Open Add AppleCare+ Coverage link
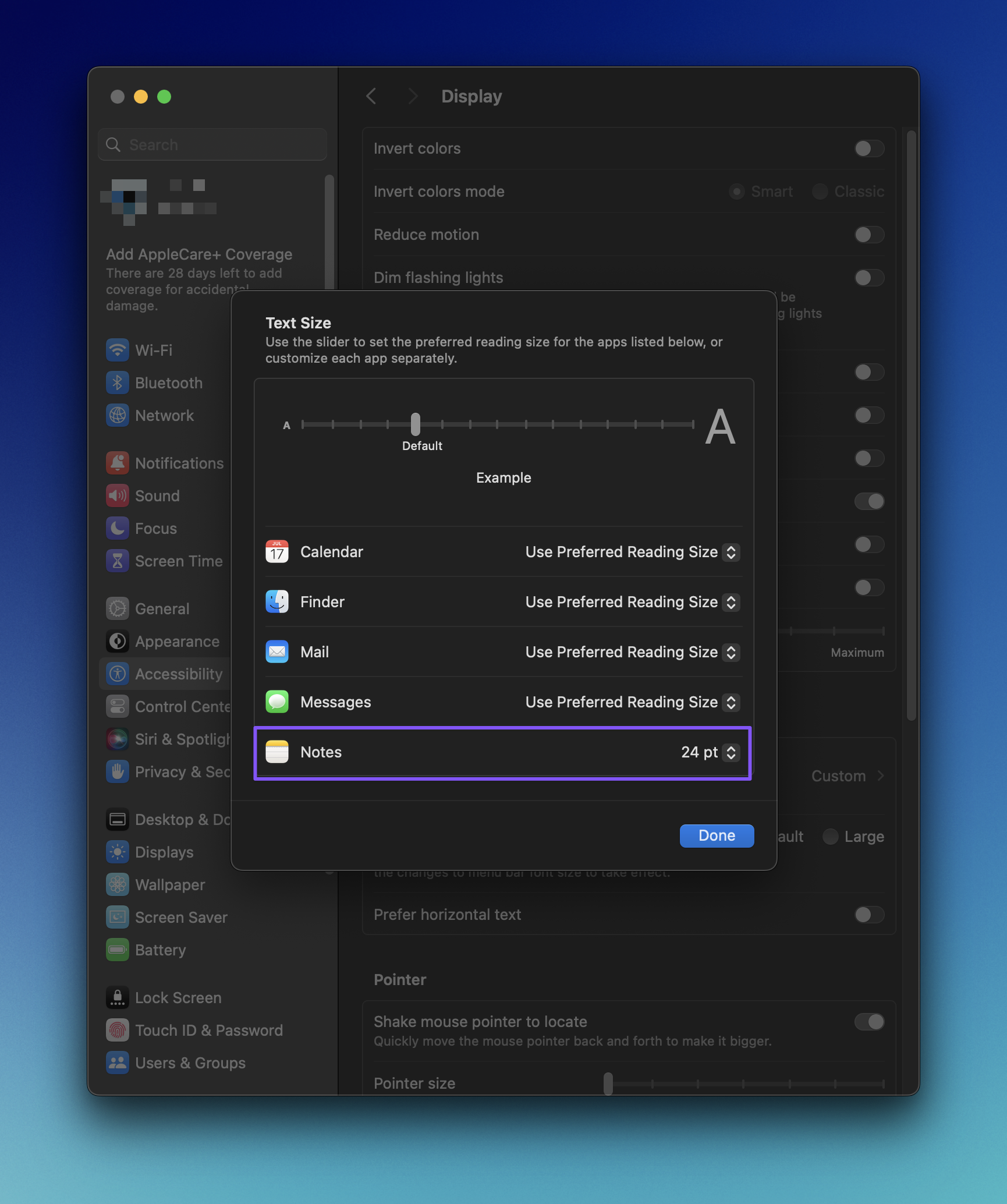Image resolution: width=1007 pixels, height=1204 pixels. 199,254
